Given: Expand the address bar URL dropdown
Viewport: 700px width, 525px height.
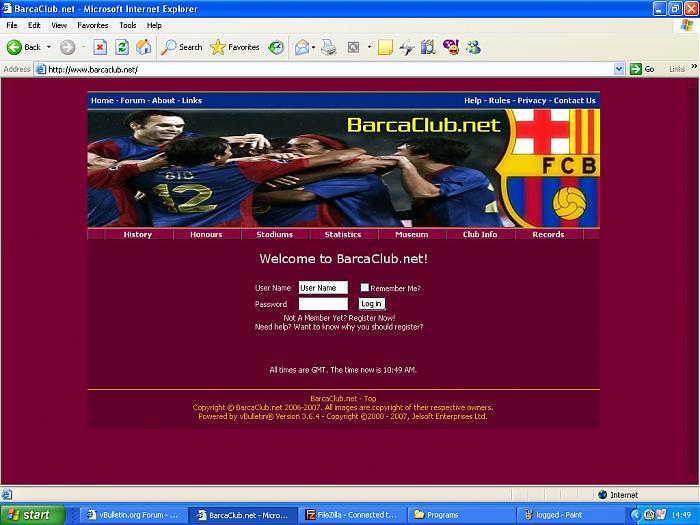Looking at the screenshot, I should pos(619,69).
